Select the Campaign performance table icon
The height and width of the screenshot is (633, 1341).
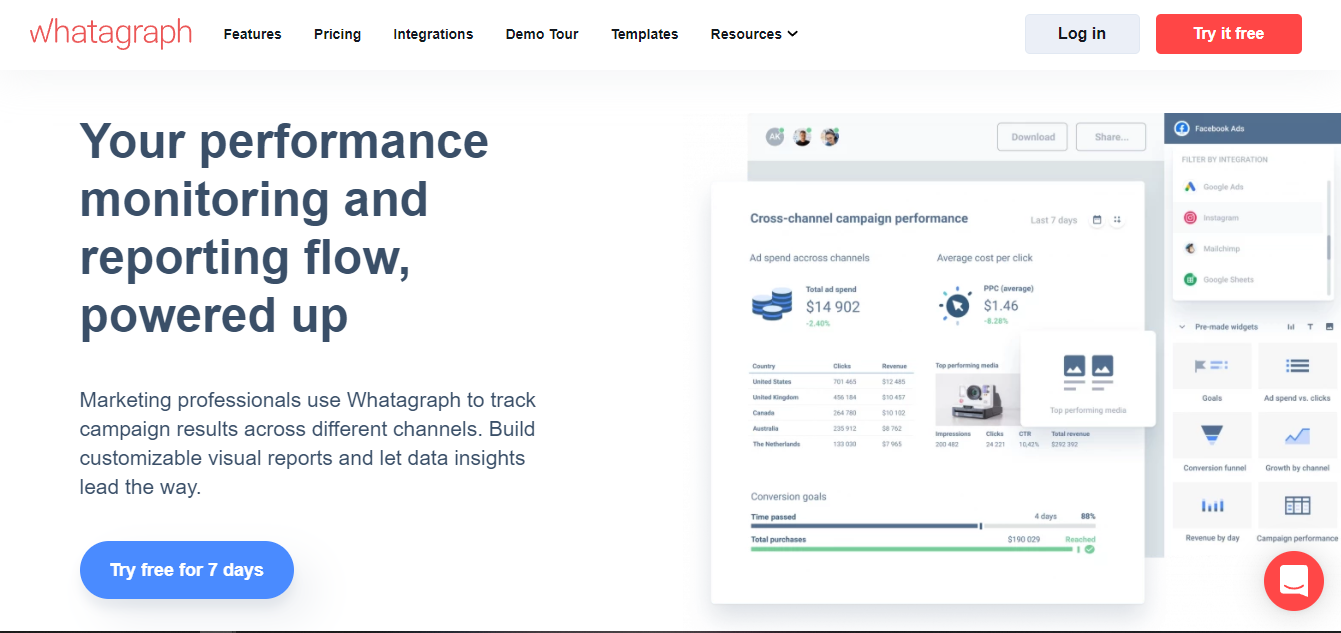pos(1297,506)
